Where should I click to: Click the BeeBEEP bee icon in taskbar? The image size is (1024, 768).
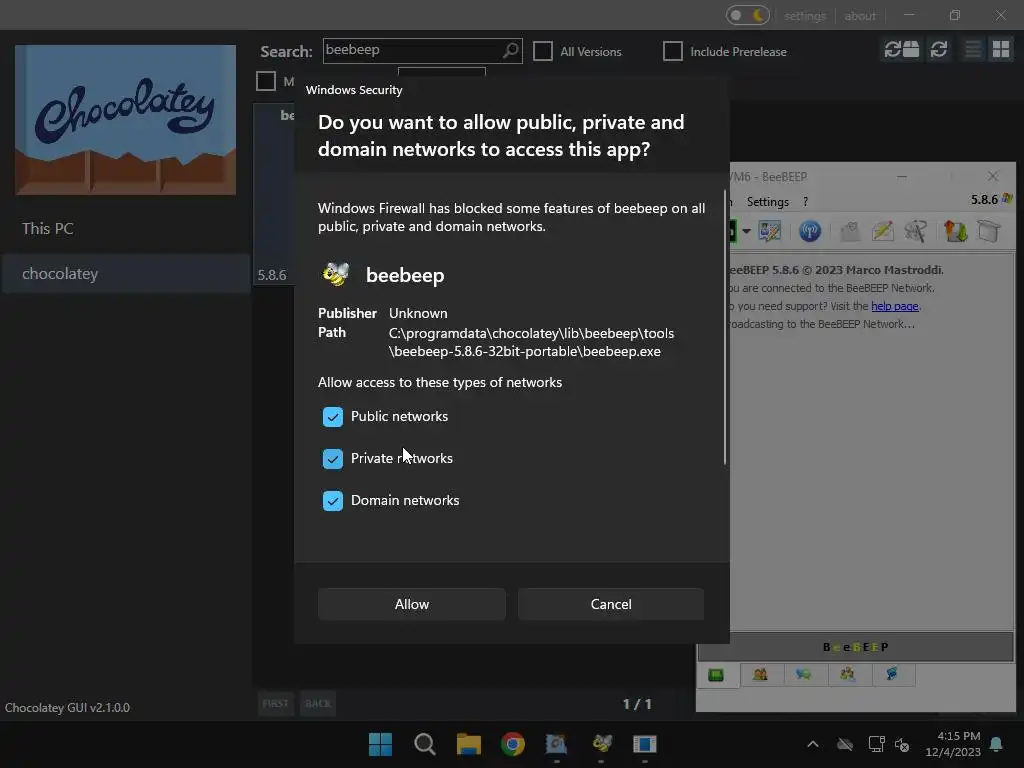coord(601,744)
